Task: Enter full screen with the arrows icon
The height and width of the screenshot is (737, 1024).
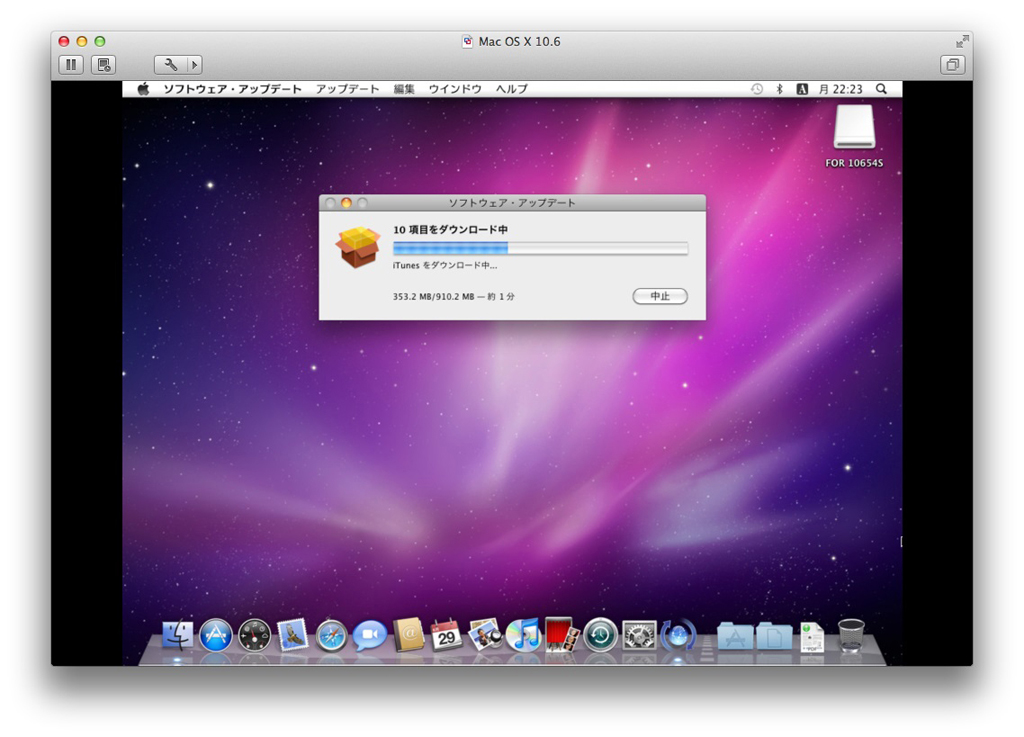Action: [x=961, y=42]
